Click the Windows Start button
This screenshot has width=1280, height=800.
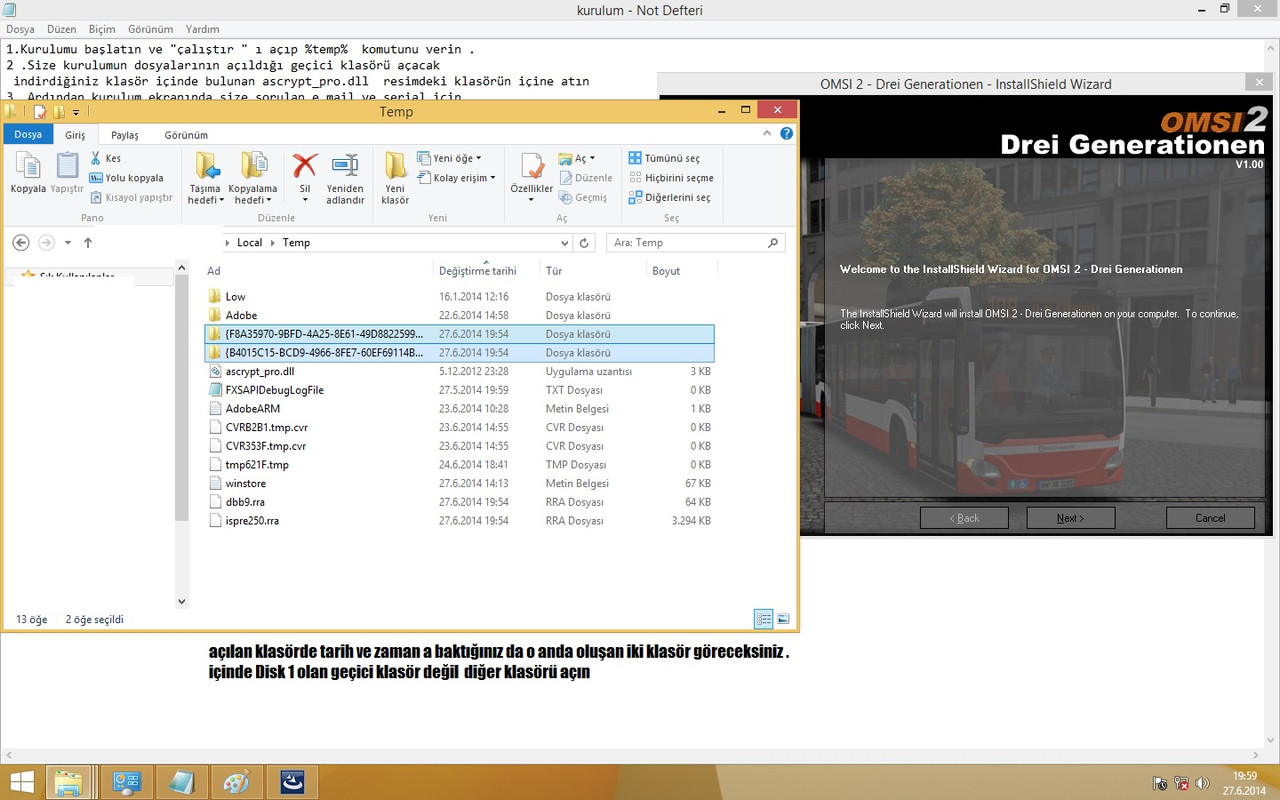pyautogui.click(x=21, y=782)
